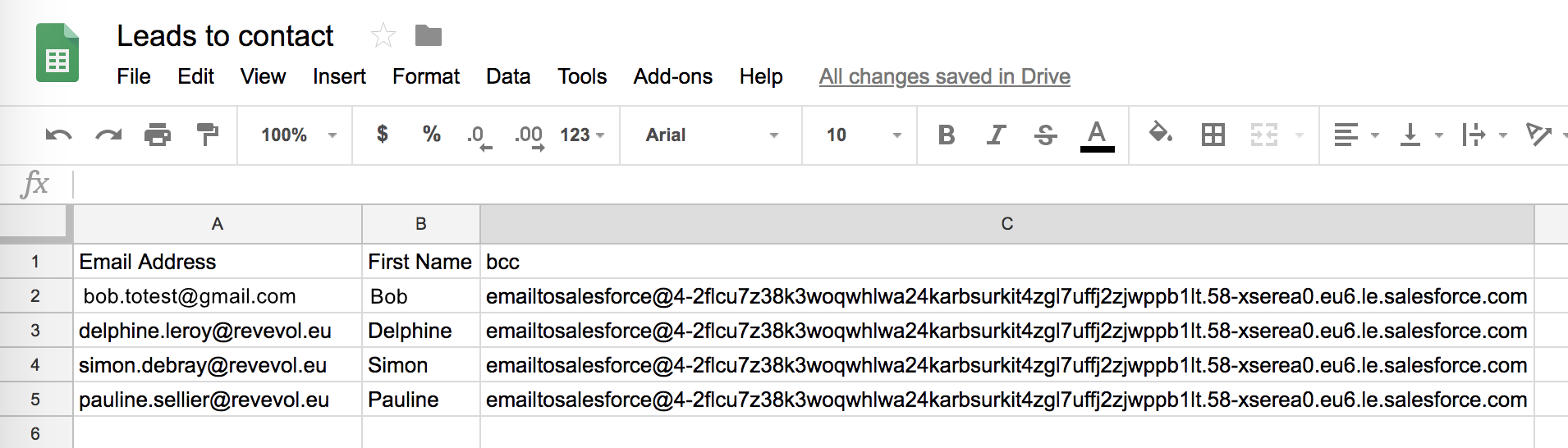
Task: Click the Print icon
Action: click(x=158, y=135)
